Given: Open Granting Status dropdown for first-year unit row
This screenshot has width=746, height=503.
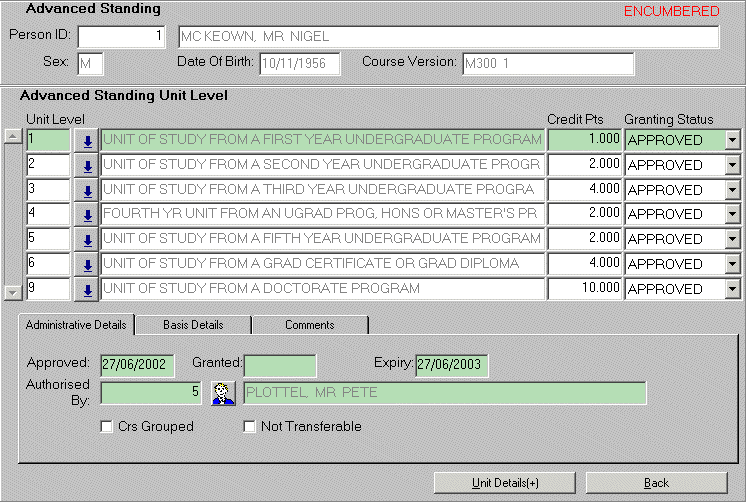Looking at the screenshot, I should [733, 140].
